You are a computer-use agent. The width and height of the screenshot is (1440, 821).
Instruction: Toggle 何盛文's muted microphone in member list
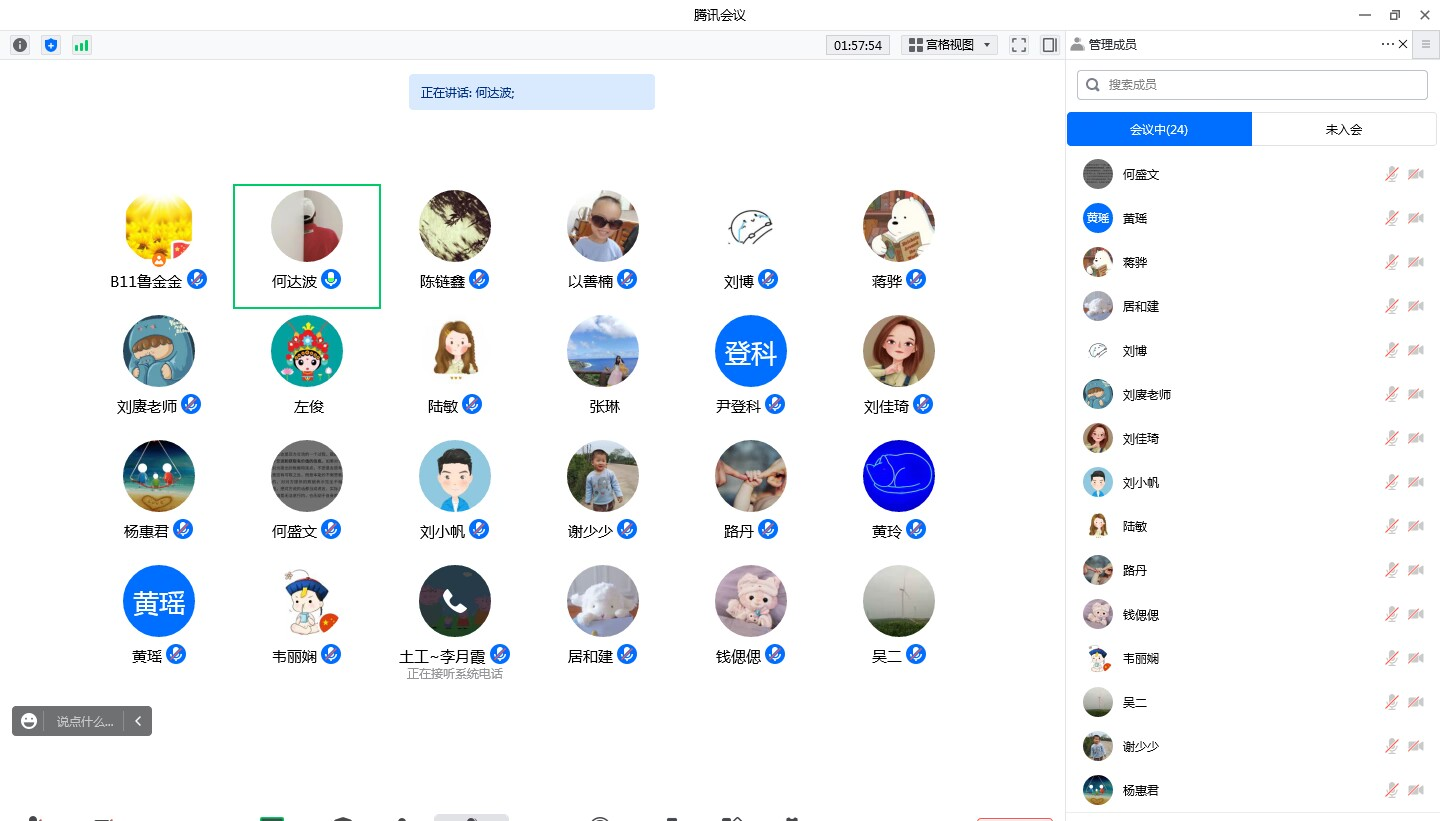pyautogui.click(x=1391, y=174)
